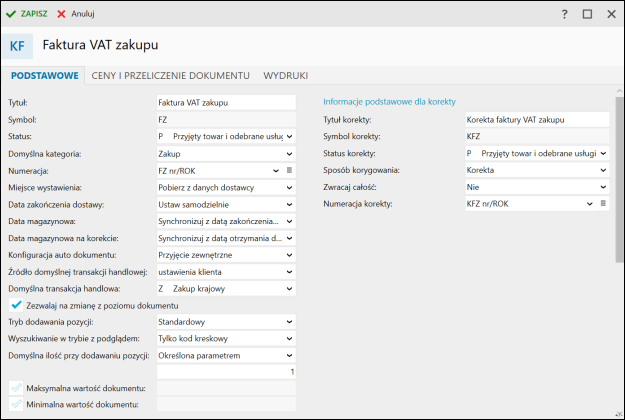Image resolution: width=625 pixels, height=420 pixels.
Task: Toggle 'Zezwalaj na zmianę z poziomu dokumentu'
Action: [15, 305]
